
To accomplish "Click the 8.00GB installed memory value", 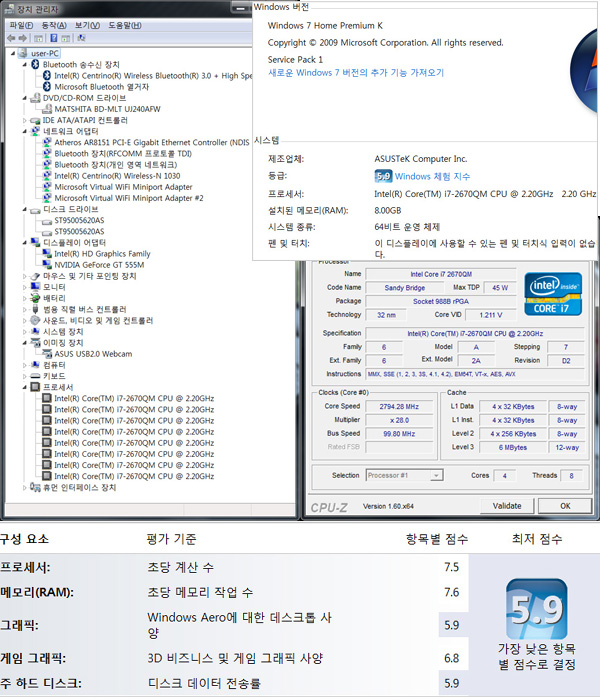I will [388, 210].
